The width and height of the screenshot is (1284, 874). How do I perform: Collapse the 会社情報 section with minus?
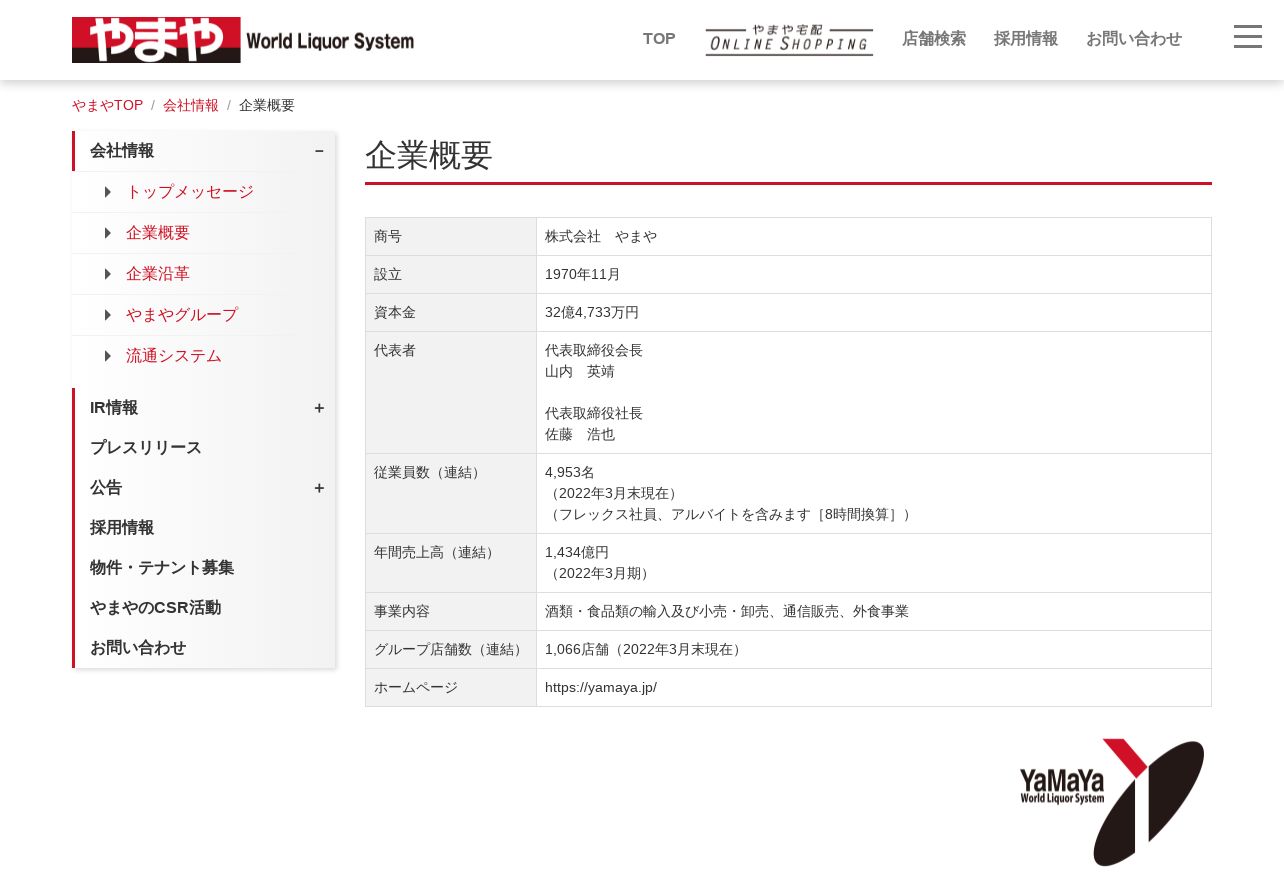pos(319,151)
